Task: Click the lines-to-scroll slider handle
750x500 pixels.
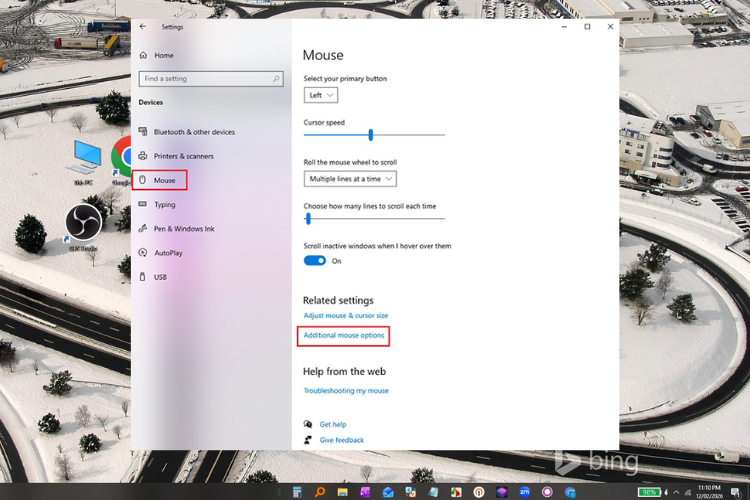Action: tap(308, 219)
